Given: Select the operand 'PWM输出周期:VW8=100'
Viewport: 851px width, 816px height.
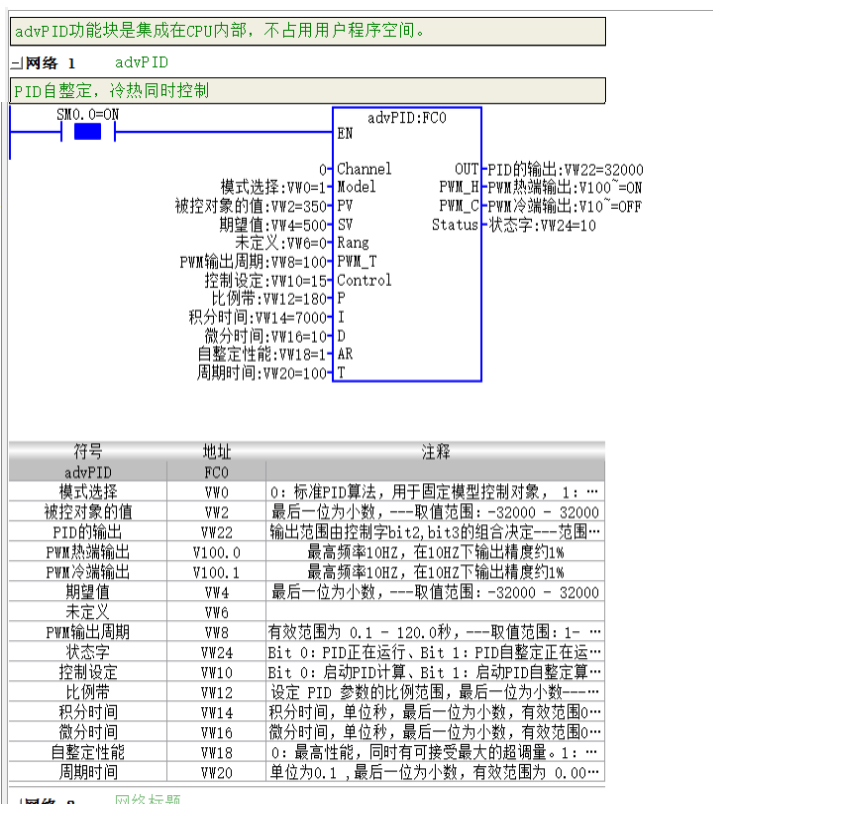Looking at the screenshot, I should point(253,262).
